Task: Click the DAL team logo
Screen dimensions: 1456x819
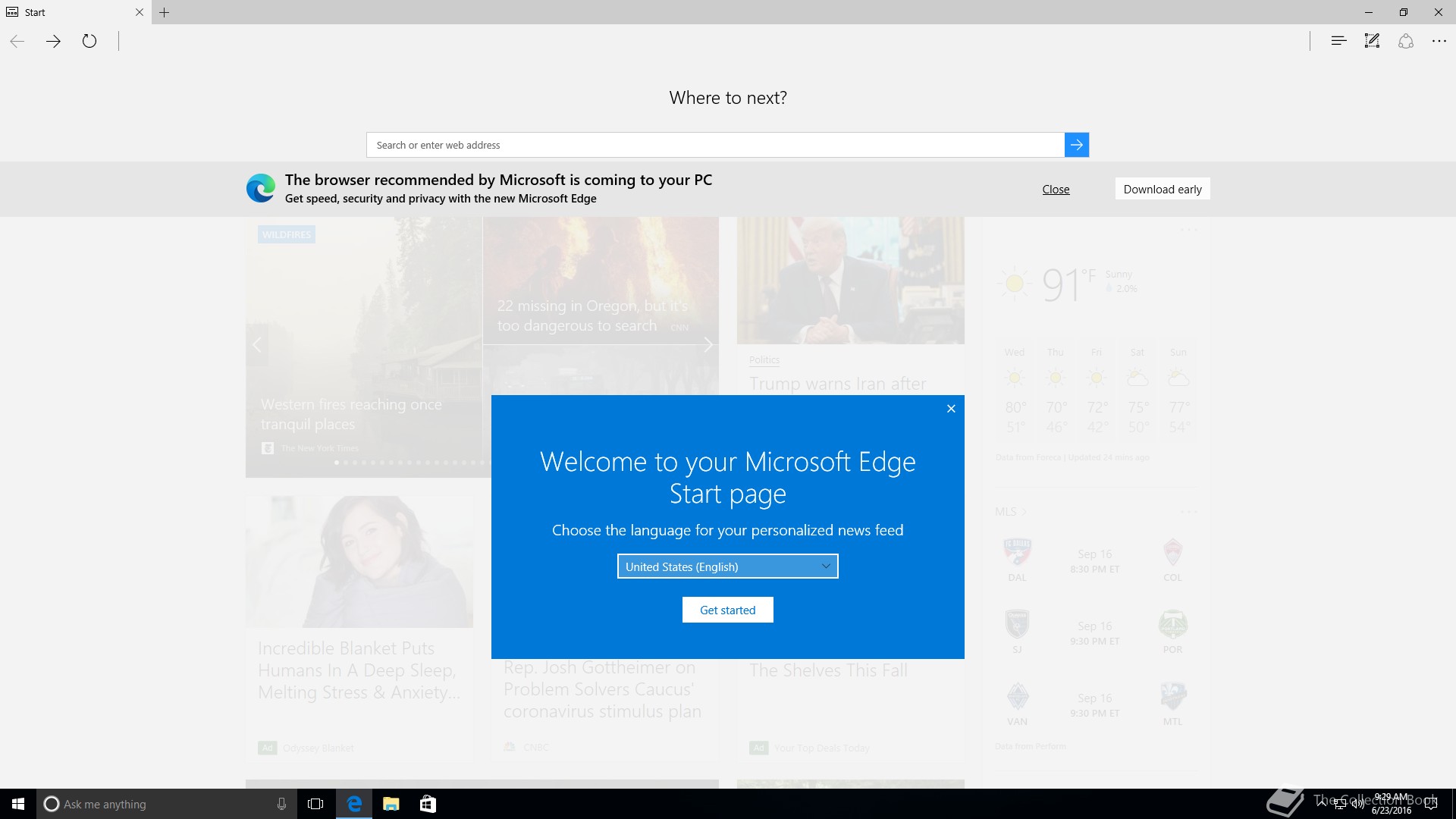Action: coord(1017,552)
